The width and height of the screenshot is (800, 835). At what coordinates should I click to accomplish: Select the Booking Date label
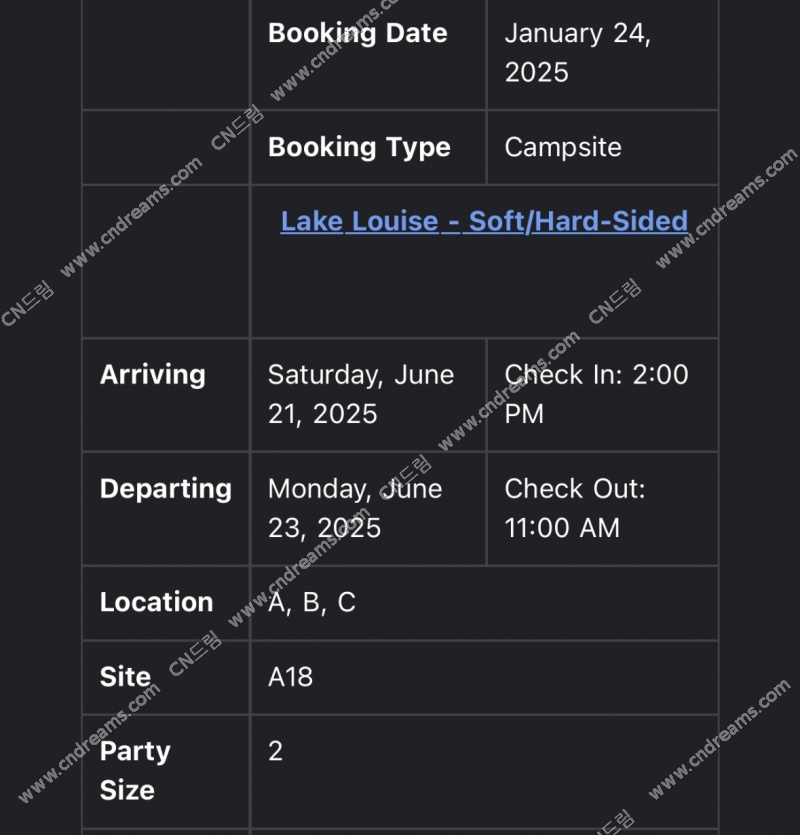(358, 33)
